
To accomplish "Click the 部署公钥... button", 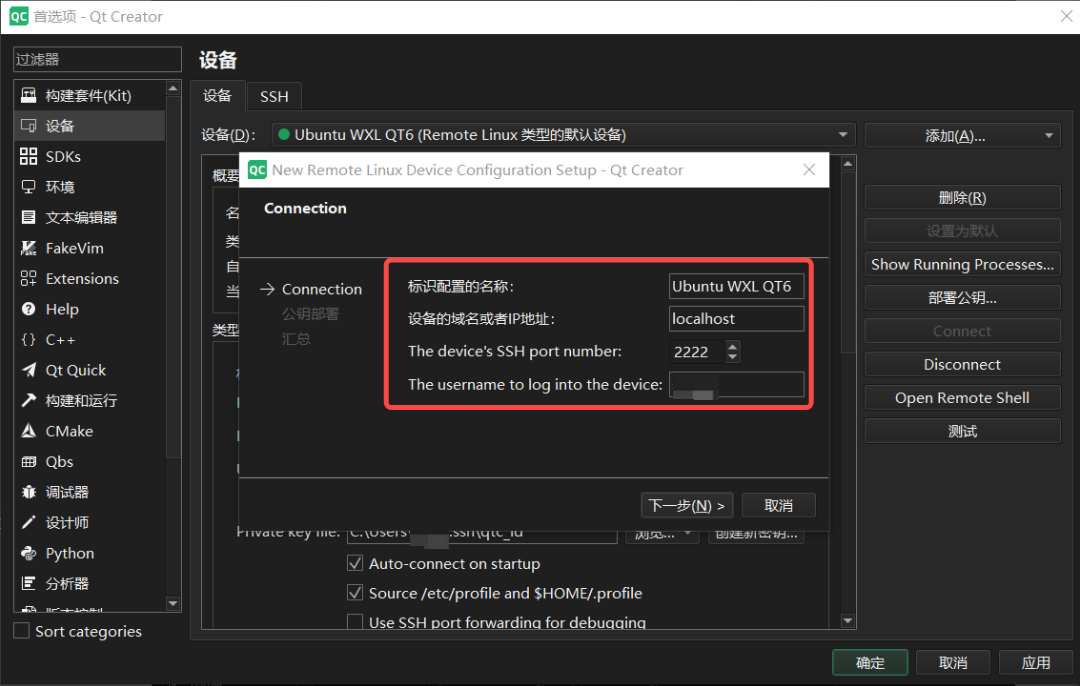I will click(962, 298).
